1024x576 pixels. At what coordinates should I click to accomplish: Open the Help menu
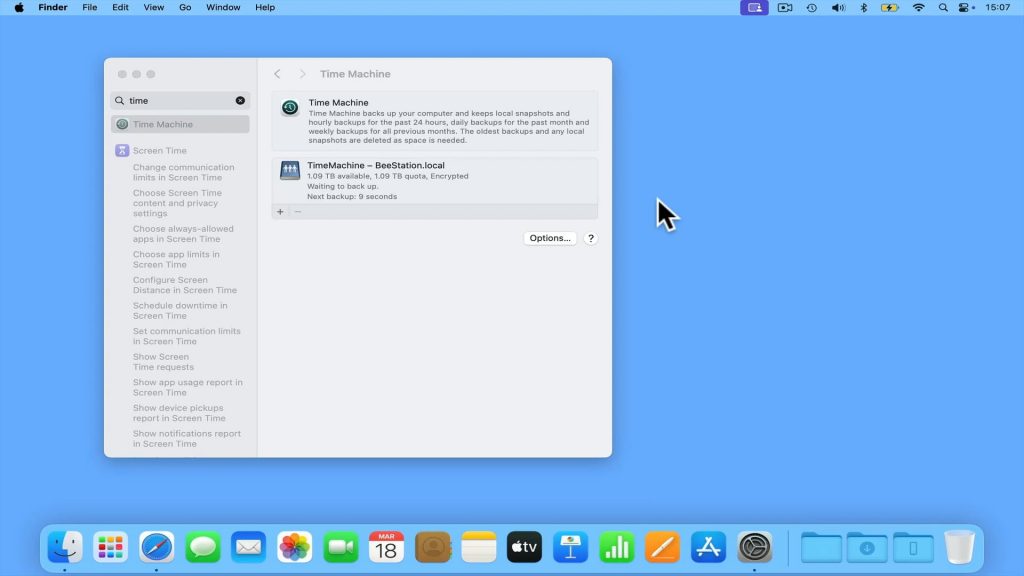pos(264,7)
